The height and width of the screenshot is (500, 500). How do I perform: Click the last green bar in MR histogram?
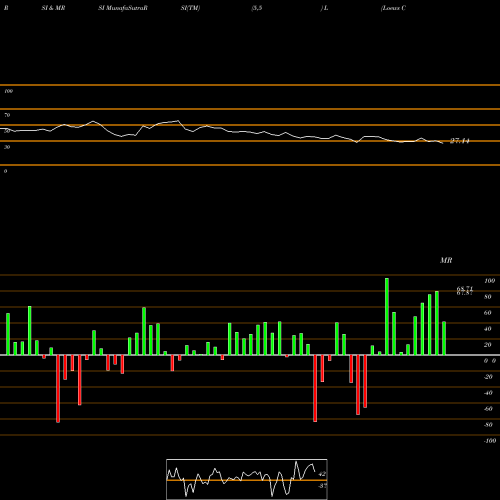pyautogui.click(x=444, y=338)
